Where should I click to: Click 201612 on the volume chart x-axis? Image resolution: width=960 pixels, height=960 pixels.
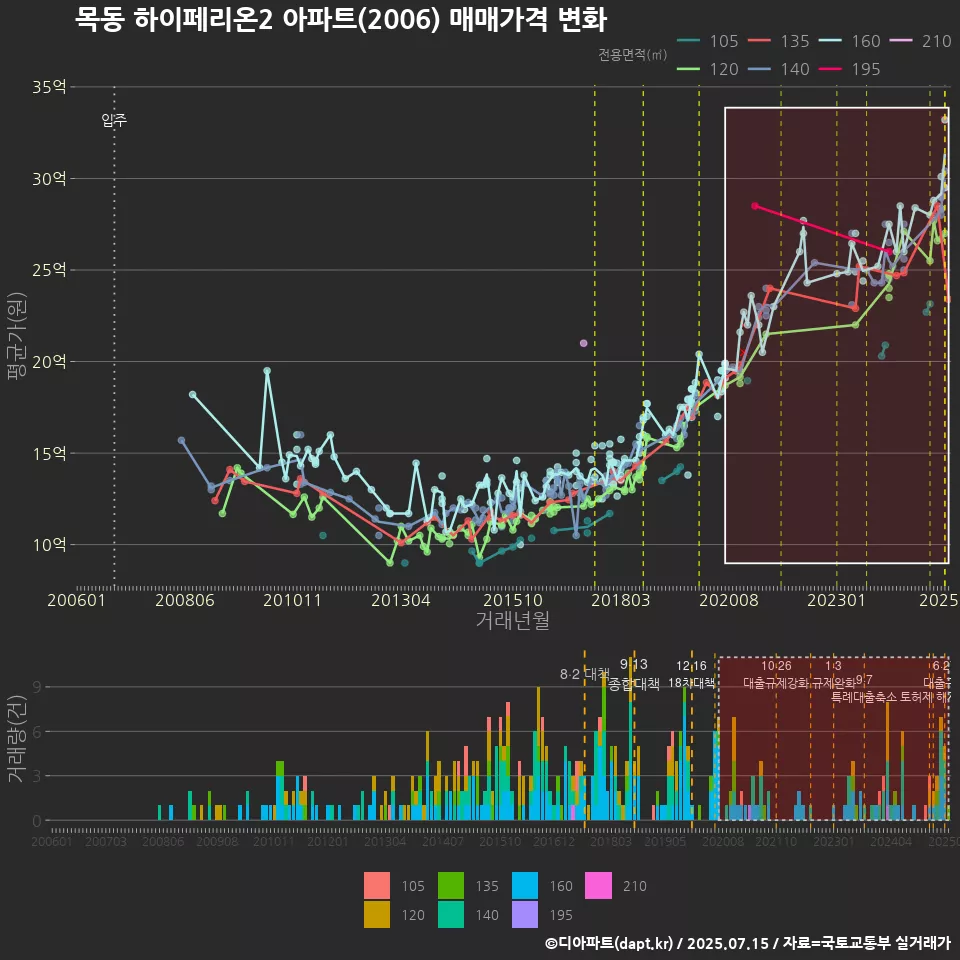pos(554,842)
